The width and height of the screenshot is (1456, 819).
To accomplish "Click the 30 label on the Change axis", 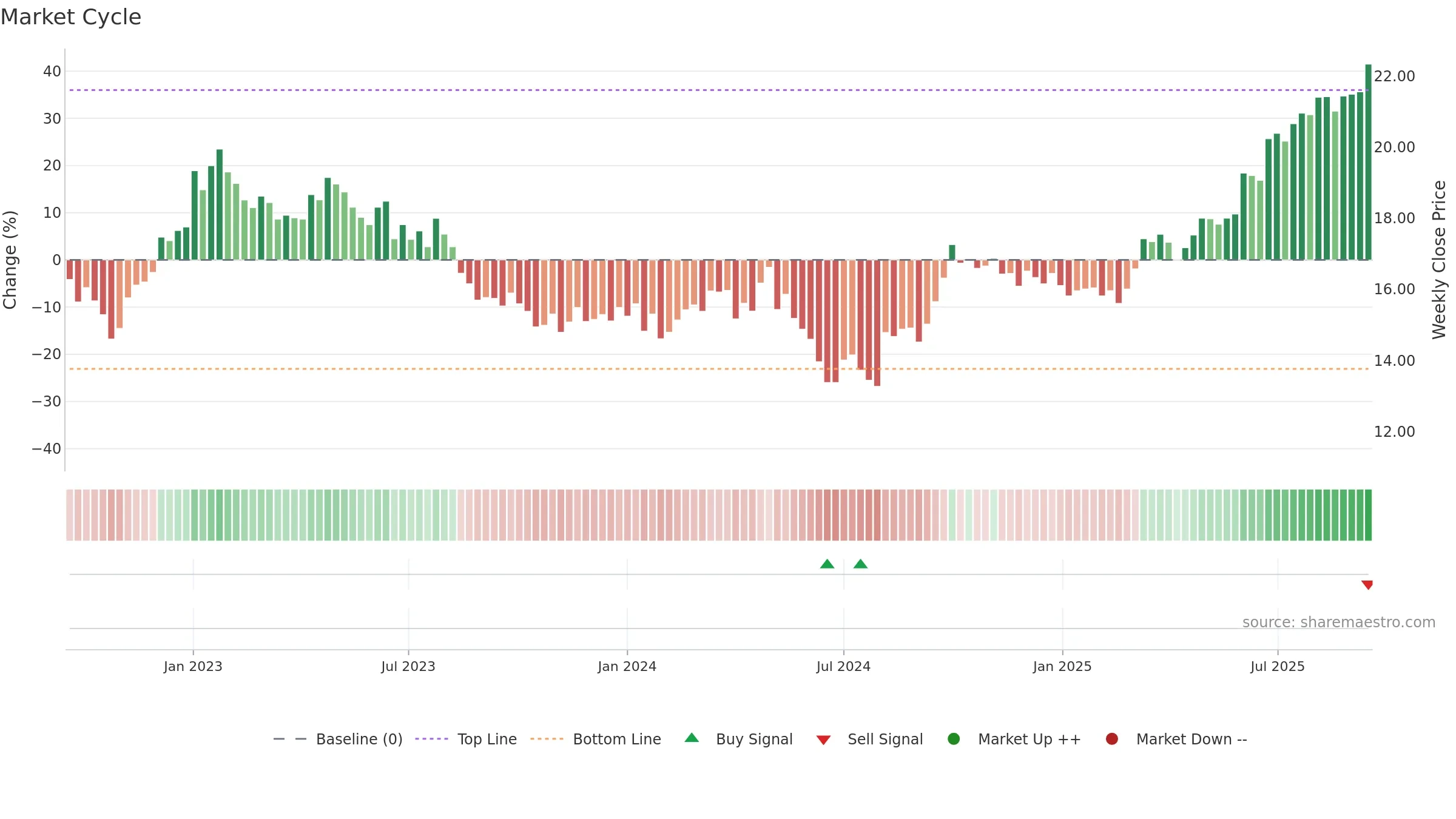I will tap(52, 119).
